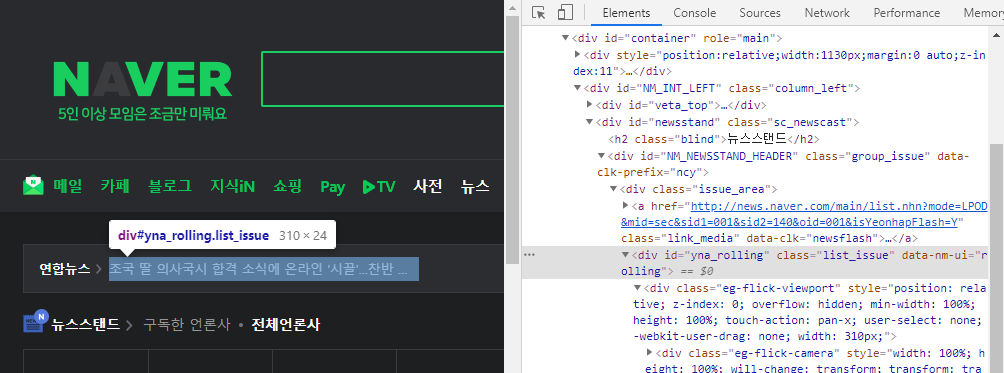Image resolution: width=1004 pixels, height=373 pixels.
Task: Click the Newsstand icon with N badge
Action: point(36,322)
